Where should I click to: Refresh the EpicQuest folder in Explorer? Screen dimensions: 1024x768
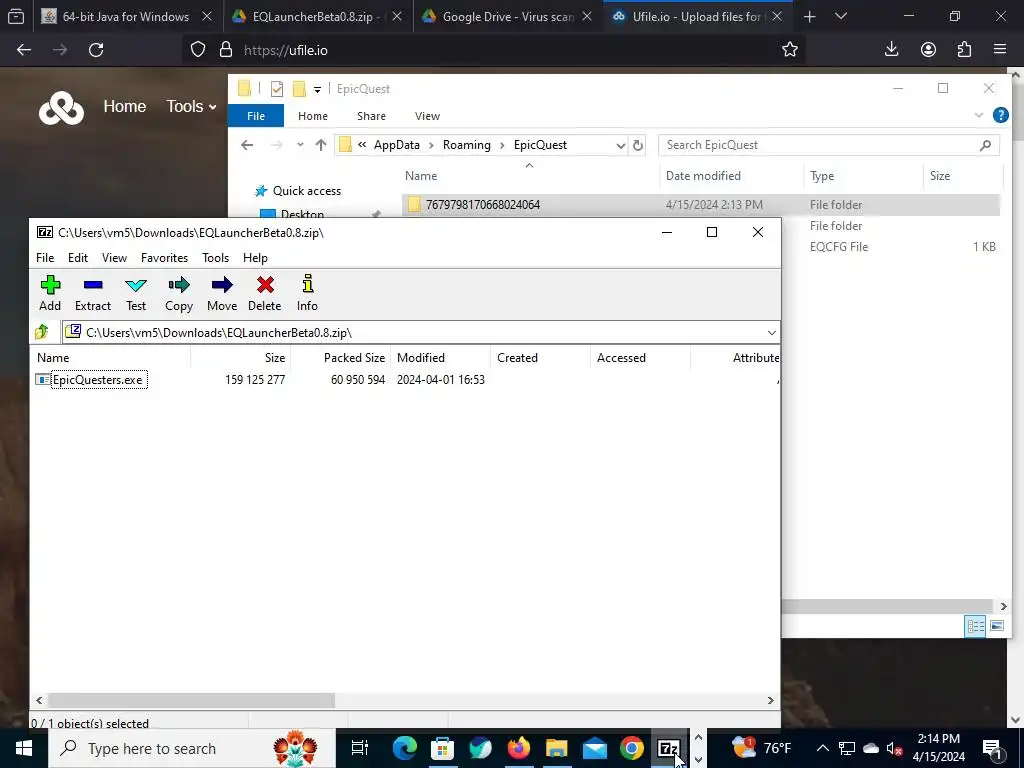pyautogui.click(x=638, y=145)
